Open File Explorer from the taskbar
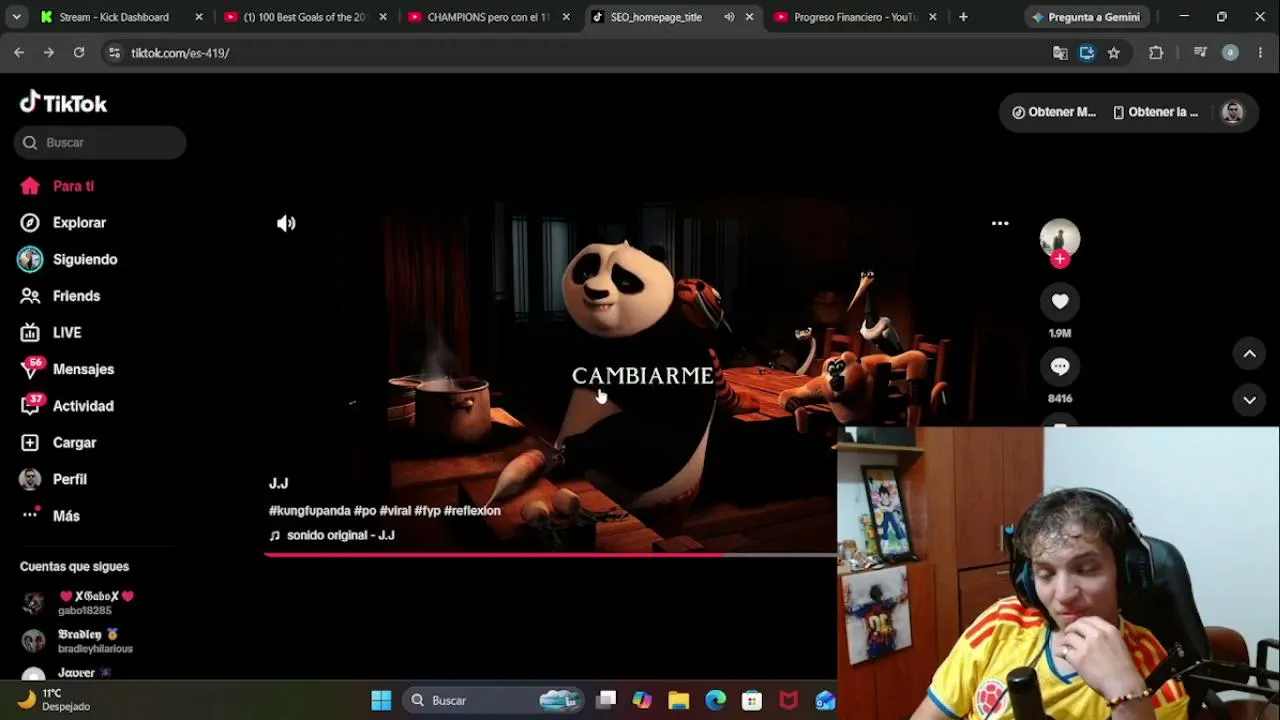The width and height of the screenshot is (1280, 720). coord(679,700)
